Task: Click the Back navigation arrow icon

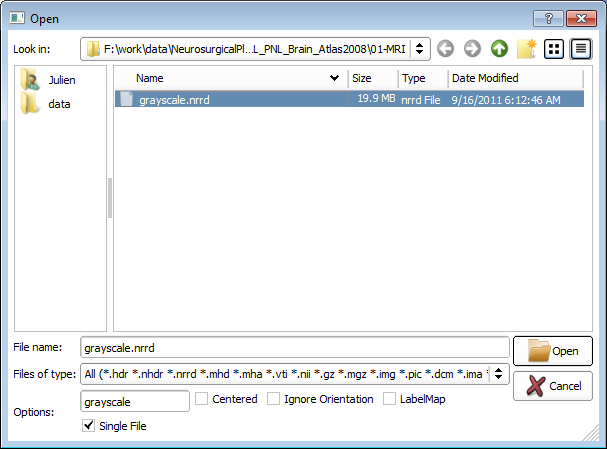Action: coord(446,48)
